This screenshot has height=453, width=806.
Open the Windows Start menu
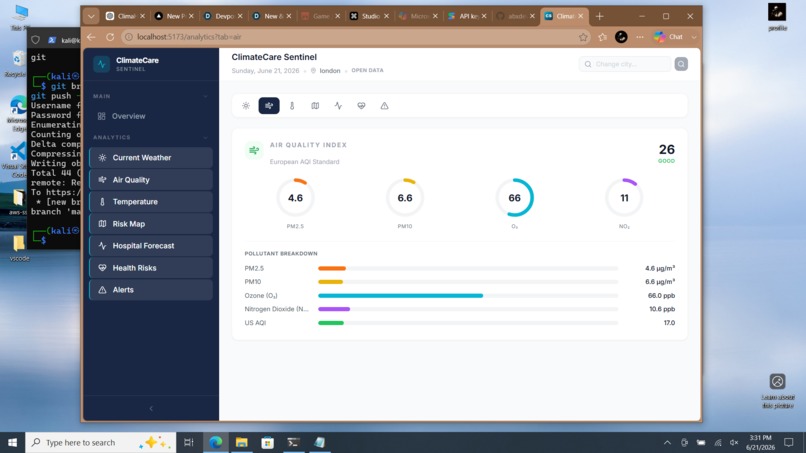[12, 443]
